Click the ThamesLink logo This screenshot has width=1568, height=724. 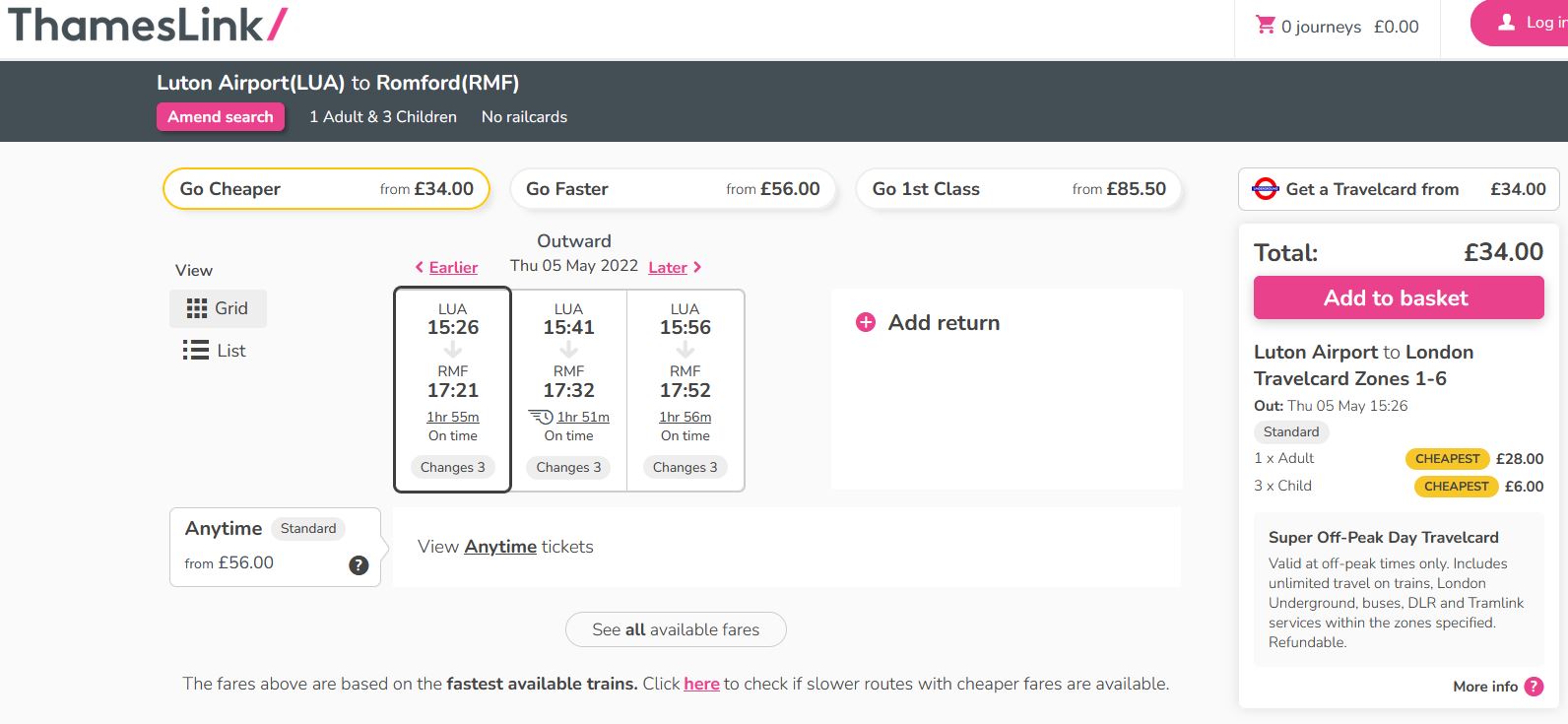(x=148, y=25)
